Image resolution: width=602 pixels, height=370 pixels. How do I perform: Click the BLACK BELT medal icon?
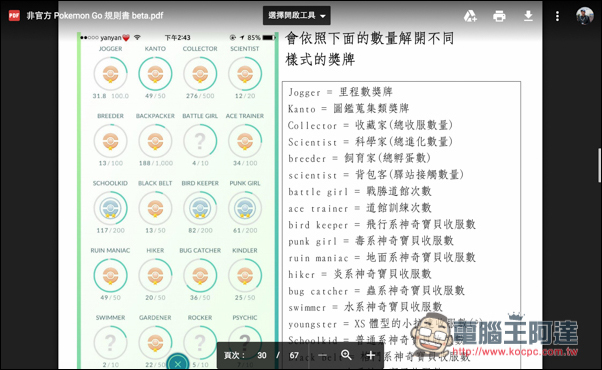[155, 208]
